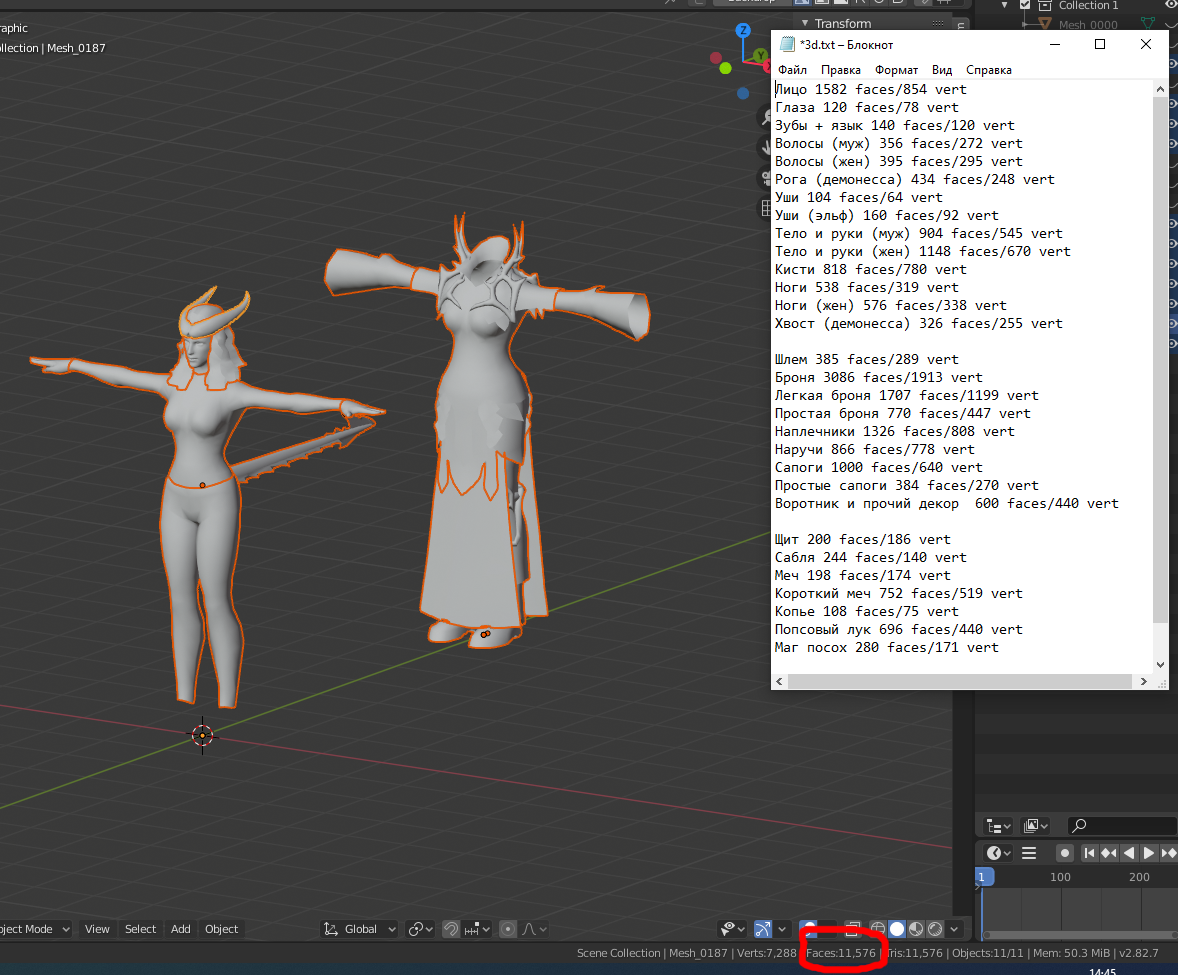Switch to solid viewport shading
The image size is (1178, 975).
click(897, 929)
